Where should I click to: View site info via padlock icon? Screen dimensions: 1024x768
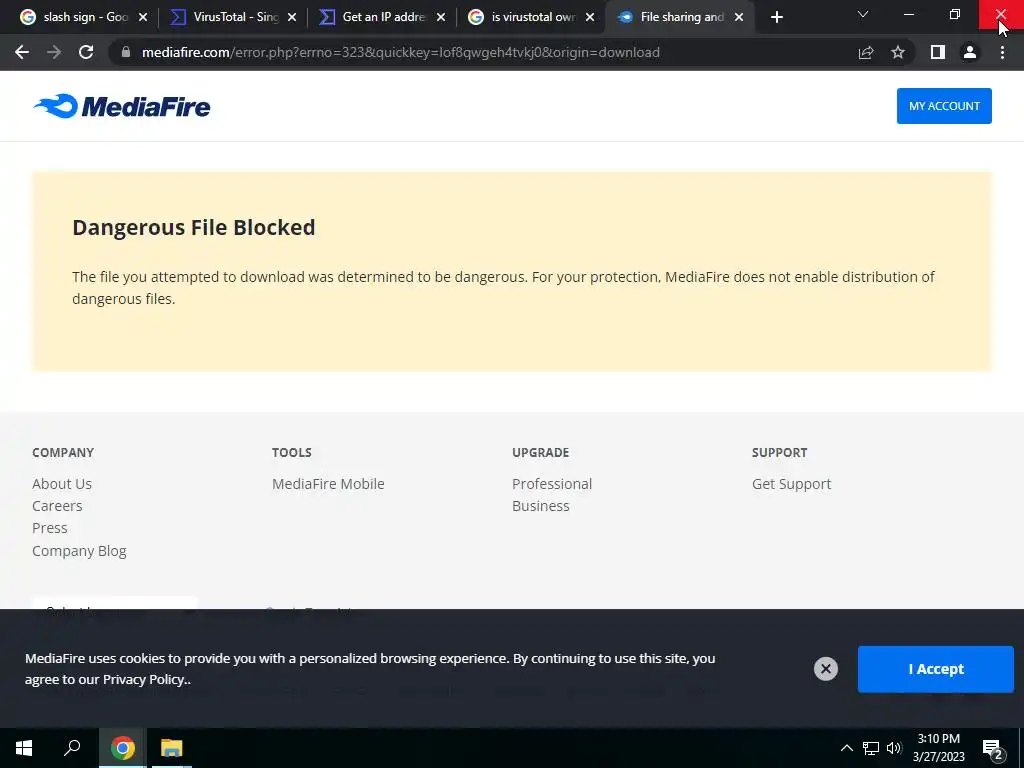(126, 52)
